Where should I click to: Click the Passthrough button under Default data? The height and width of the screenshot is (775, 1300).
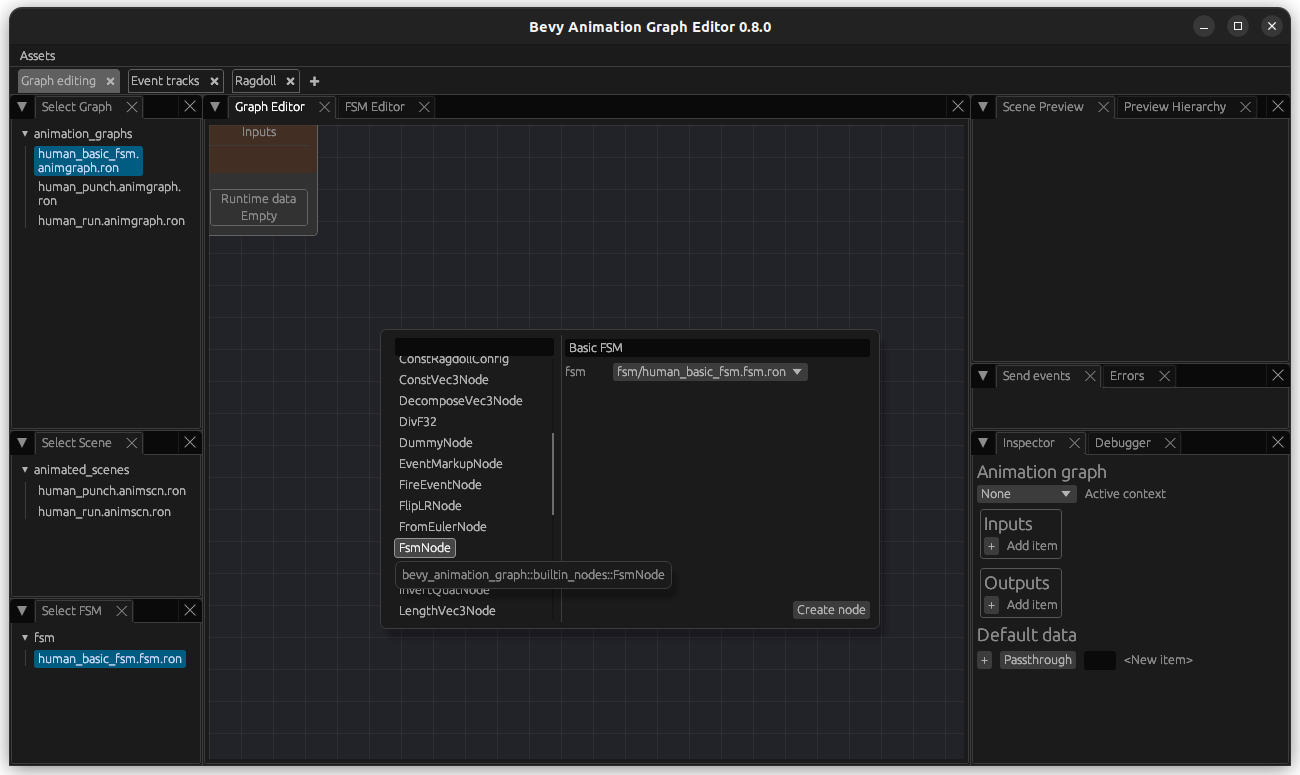pos(1037,659)
